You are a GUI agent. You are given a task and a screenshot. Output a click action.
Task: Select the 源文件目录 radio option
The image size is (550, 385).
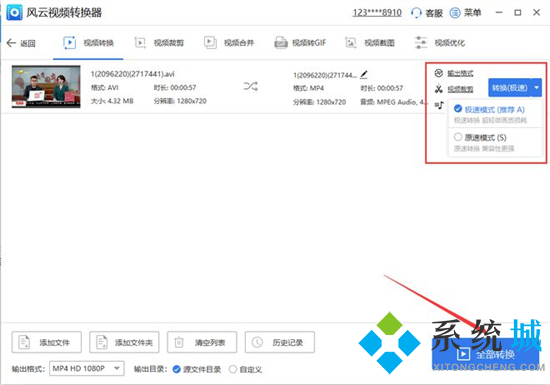pos(197,369)
